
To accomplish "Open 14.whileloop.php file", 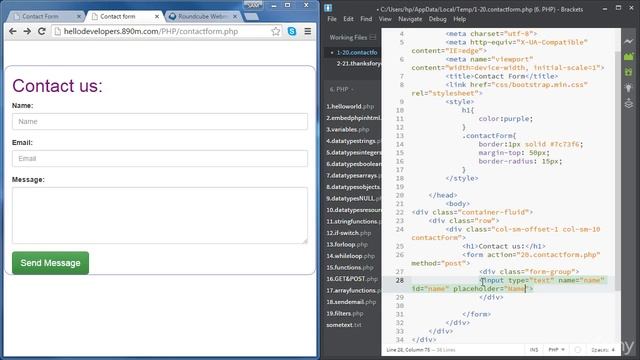I will point(350,256).
